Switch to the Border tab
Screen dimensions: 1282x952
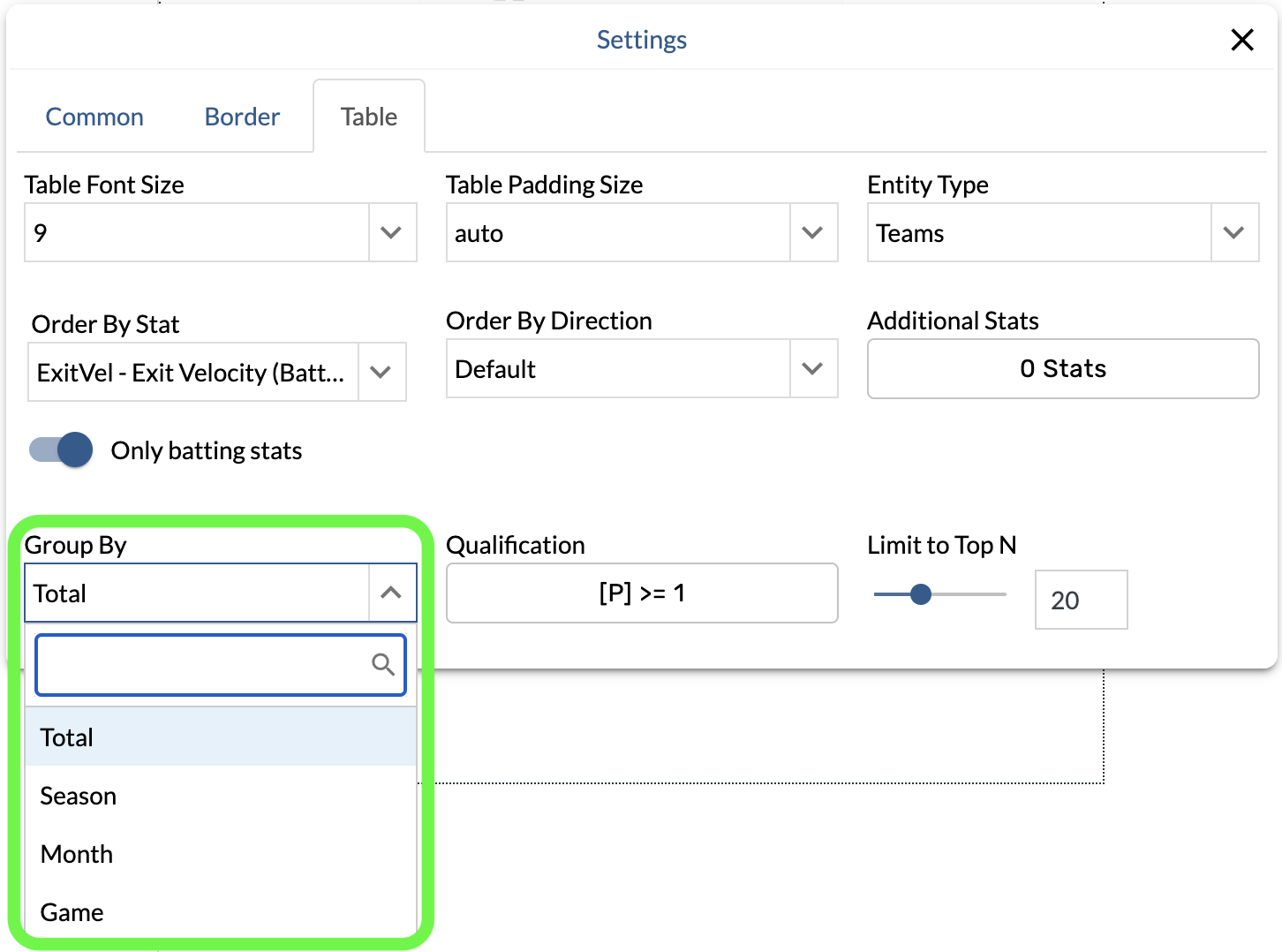point(242,117)
